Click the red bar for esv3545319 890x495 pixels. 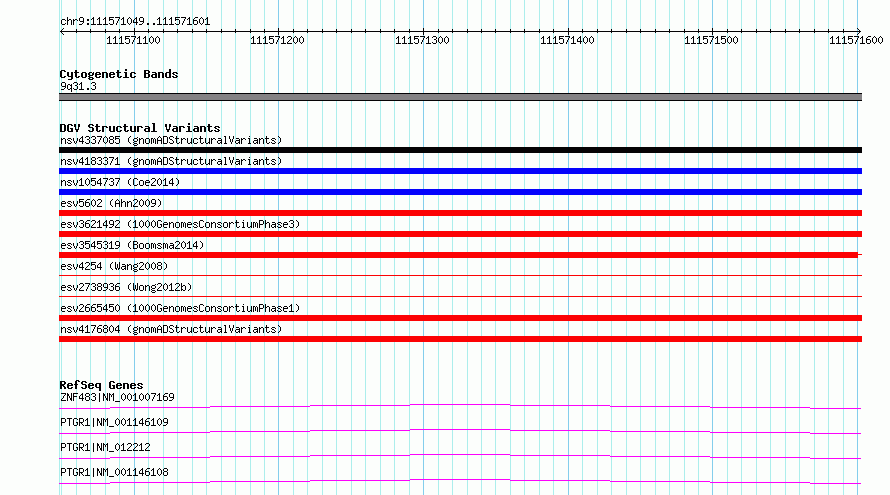(458, 255)
